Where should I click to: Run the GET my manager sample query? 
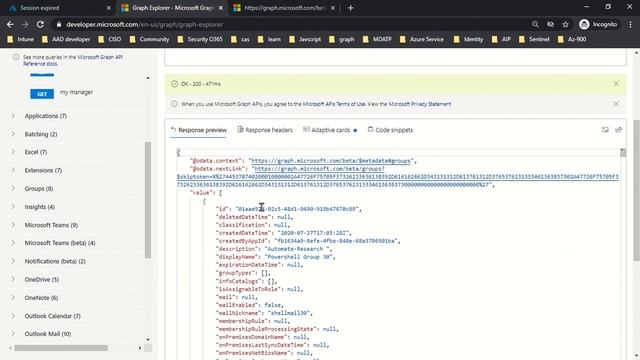(x=42, y=94)
